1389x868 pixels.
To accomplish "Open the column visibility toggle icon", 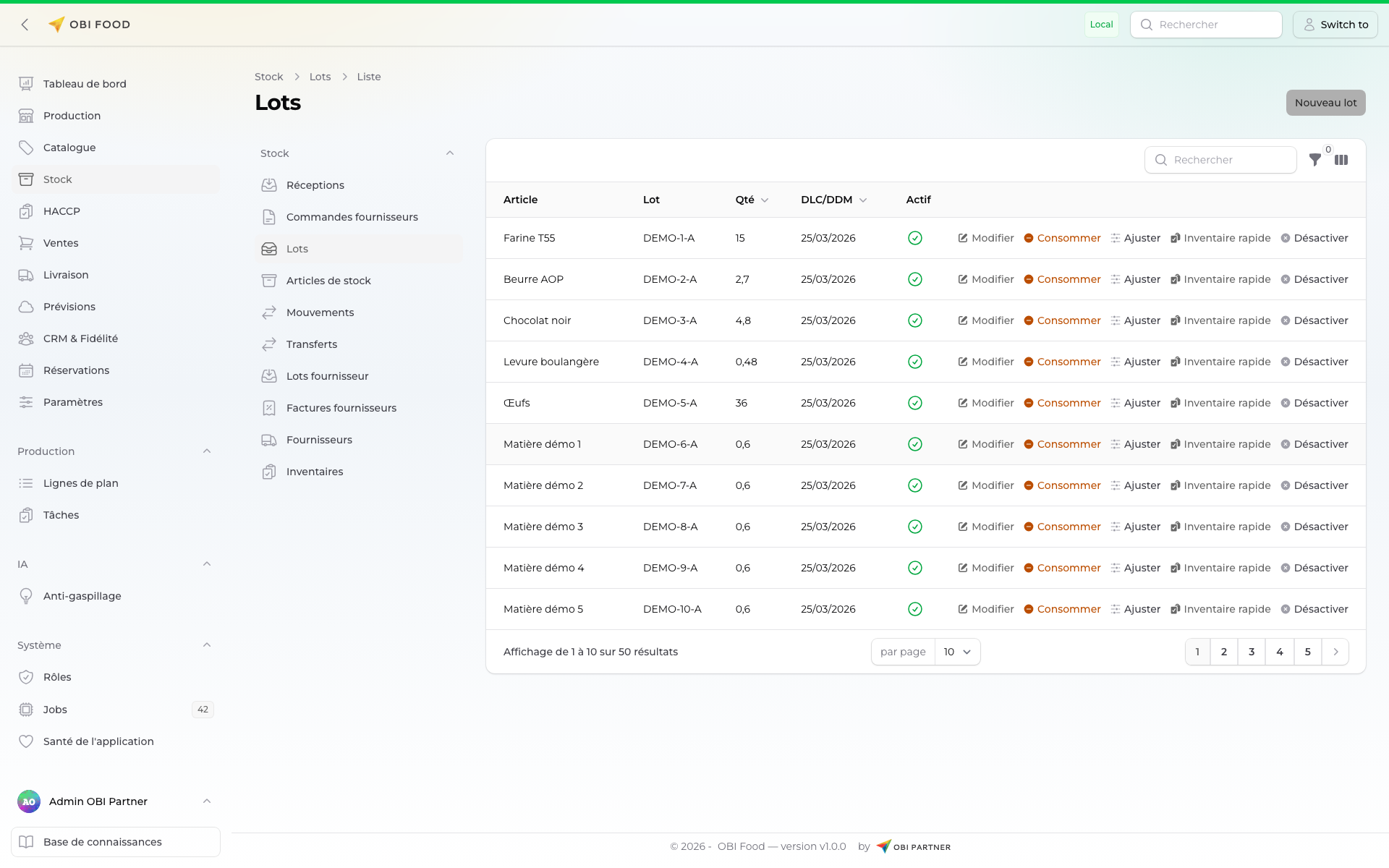I will coord(1341,160).
